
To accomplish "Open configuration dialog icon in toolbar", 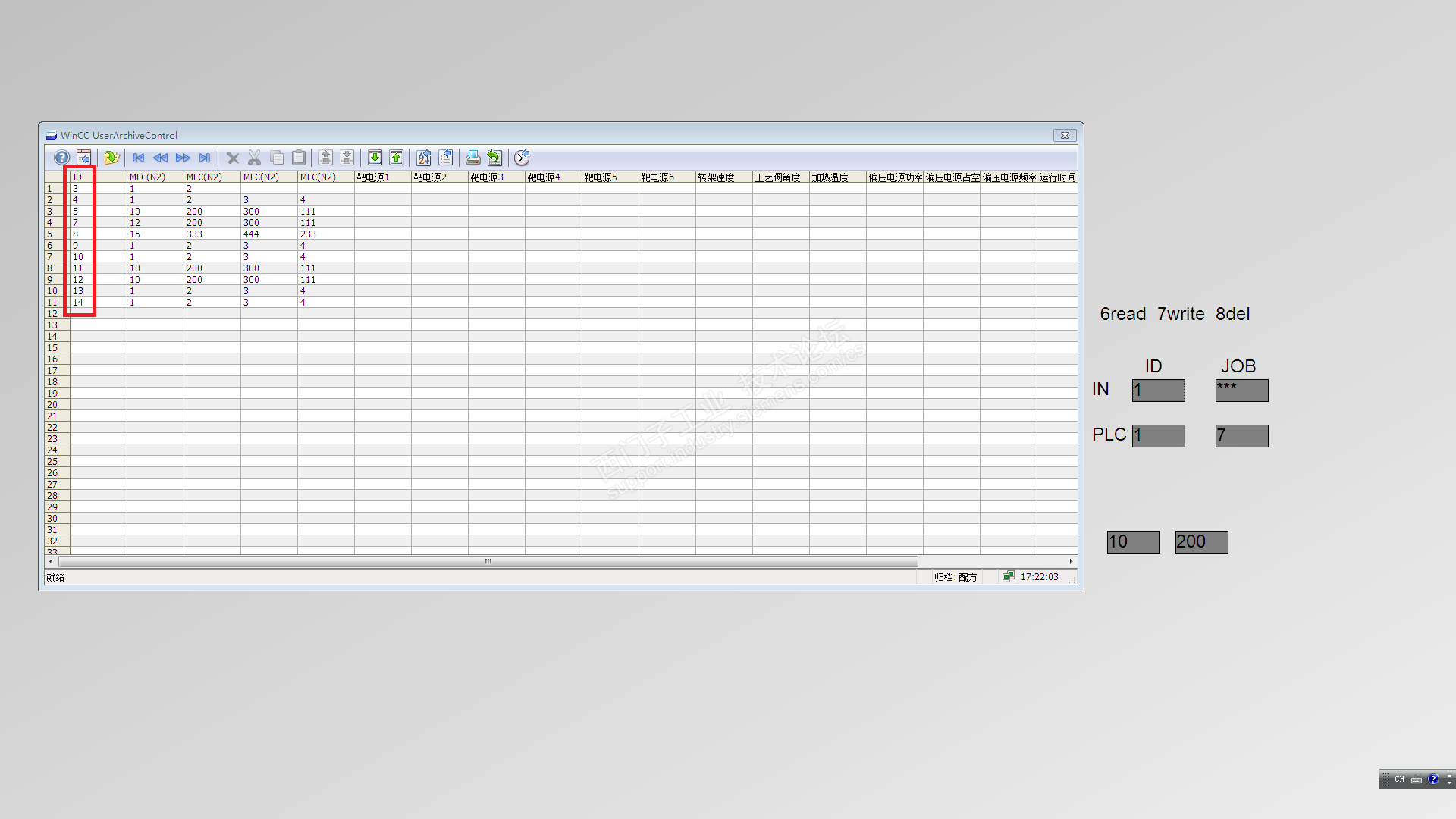I will pyautogui.click(x=83, y=158).
